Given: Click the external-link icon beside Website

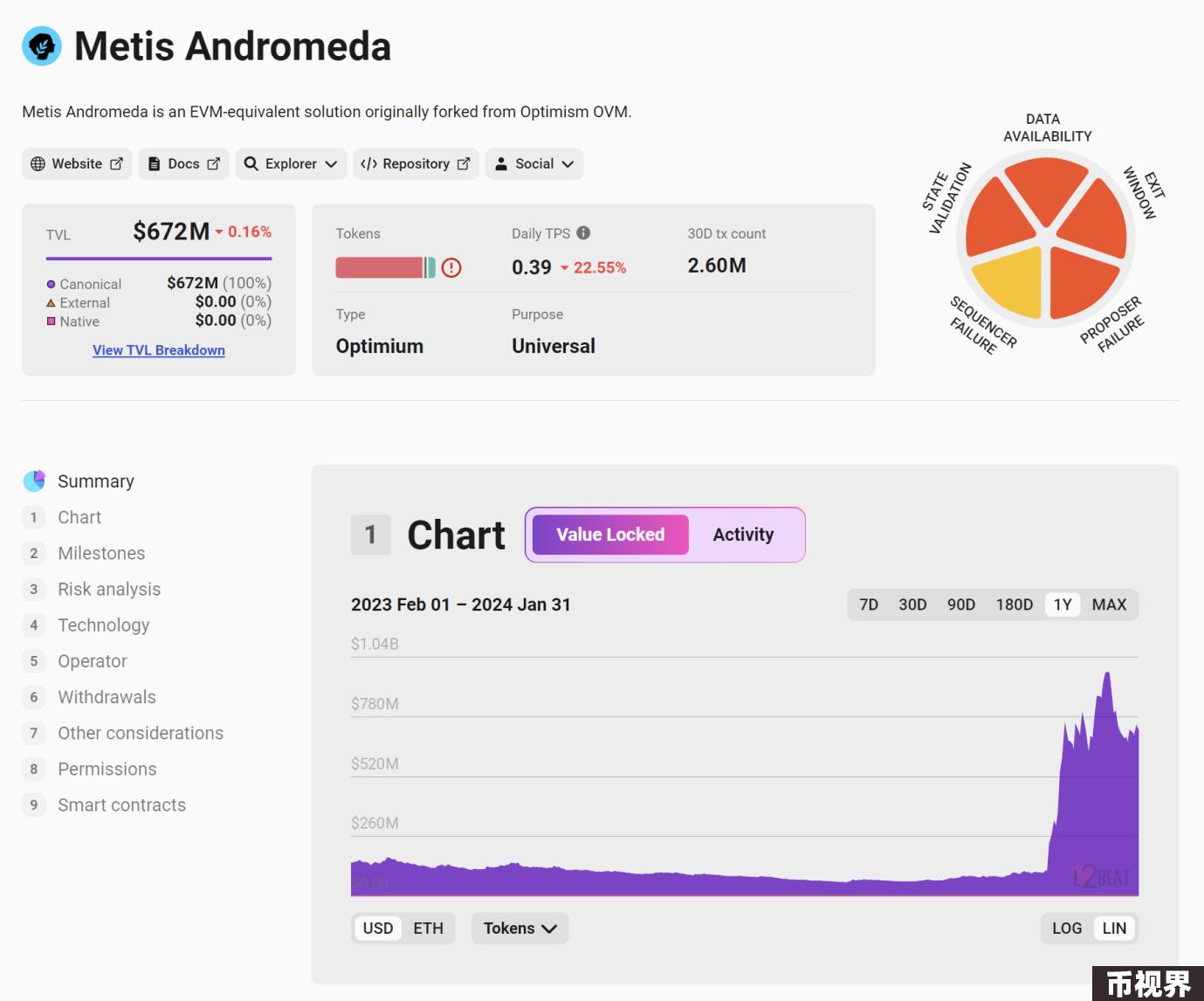Looking at the screenshot, I should click(116, 163).
